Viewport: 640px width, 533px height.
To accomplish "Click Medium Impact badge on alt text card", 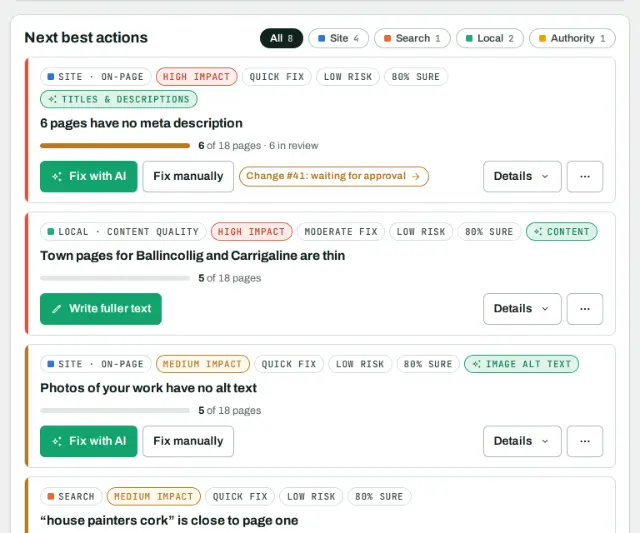I will [x=202, y=364].
